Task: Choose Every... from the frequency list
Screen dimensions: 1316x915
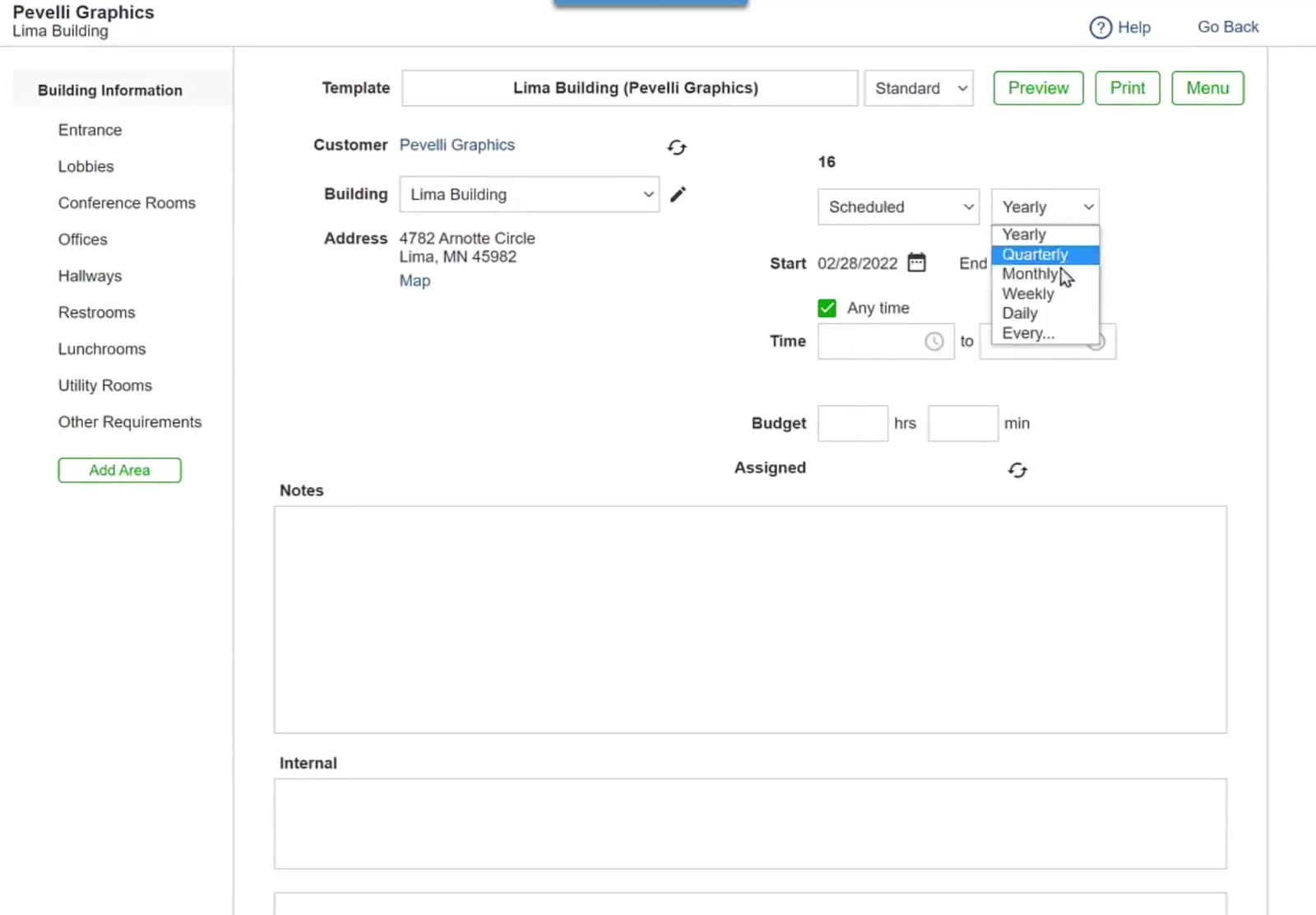Action: (x=1045, y=333)
